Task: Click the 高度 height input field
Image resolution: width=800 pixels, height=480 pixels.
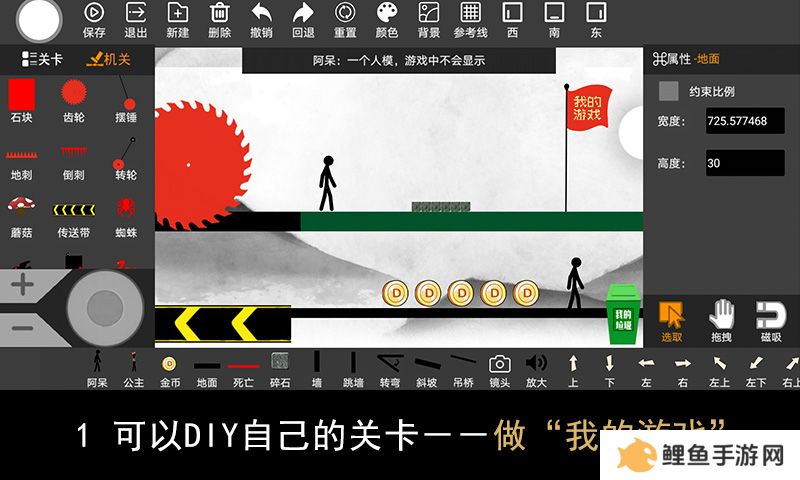Action: click(x=745, y=163)
